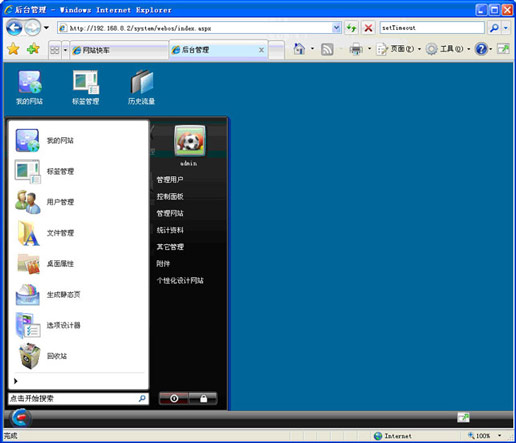The height and width of the screenshot is (443, 516).
Task: Open the 我的网站 desktop icon
Action: pyautogui.click(x=30, y=87)
